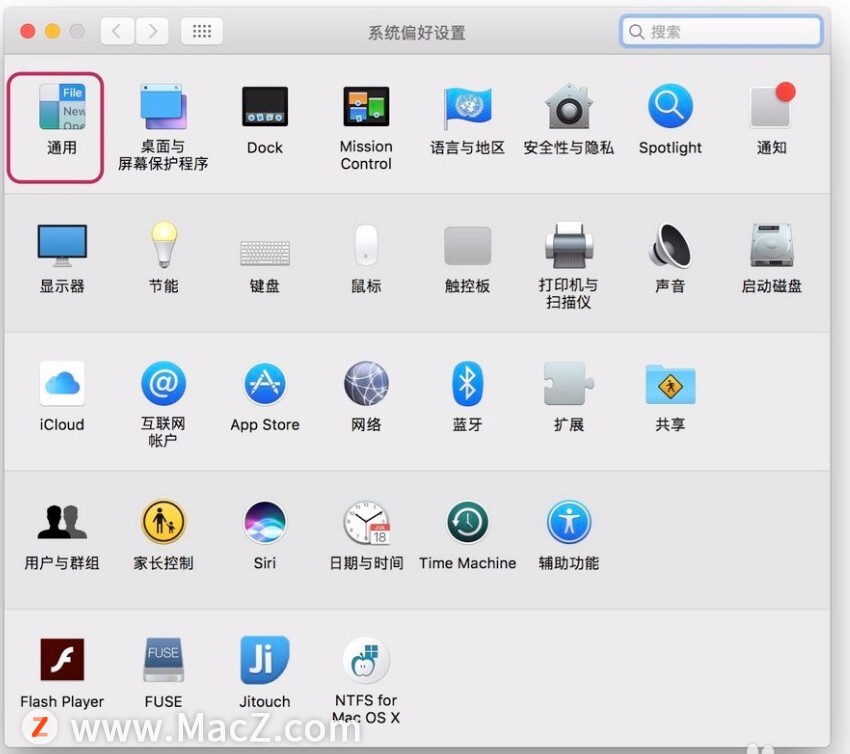Click the show-all grid button
The height and width of the screenshot is (754, 850).
[202, 31]
